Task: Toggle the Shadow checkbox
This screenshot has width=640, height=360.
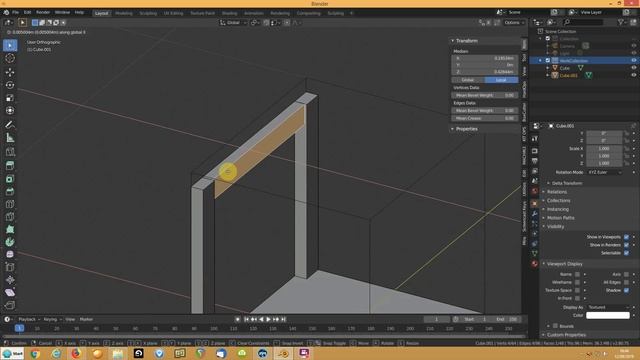Action: (x=626, y=290)
